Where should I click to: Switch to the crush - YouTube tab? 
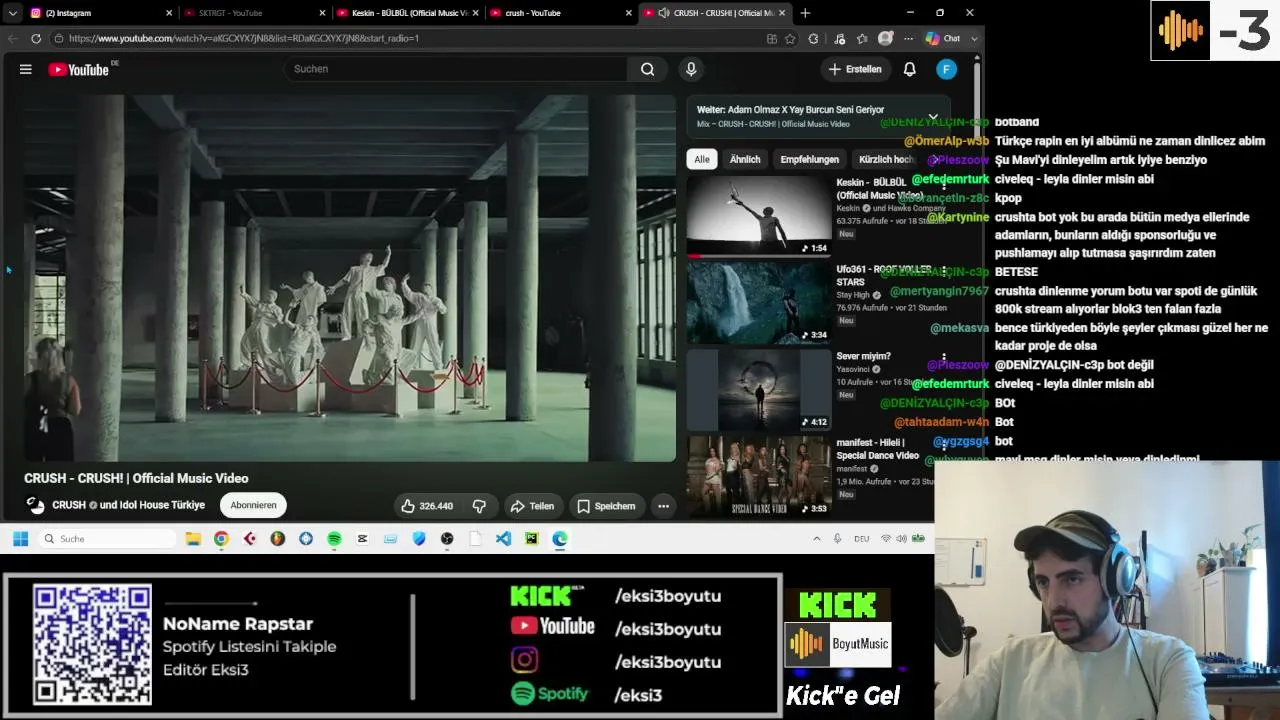tap(561, 13)
